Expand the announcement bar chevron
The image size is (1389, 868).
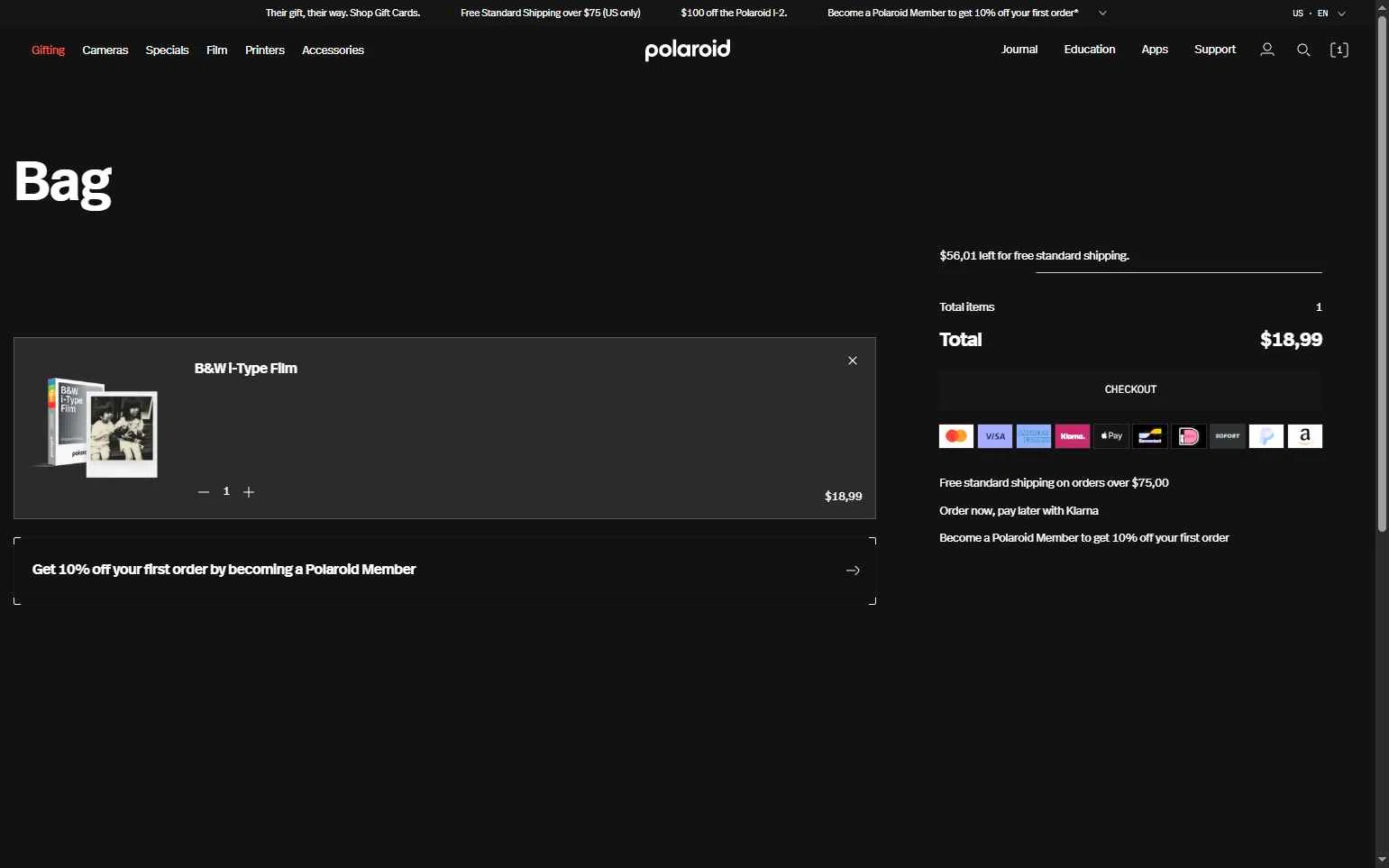[x=1102, y=14]
